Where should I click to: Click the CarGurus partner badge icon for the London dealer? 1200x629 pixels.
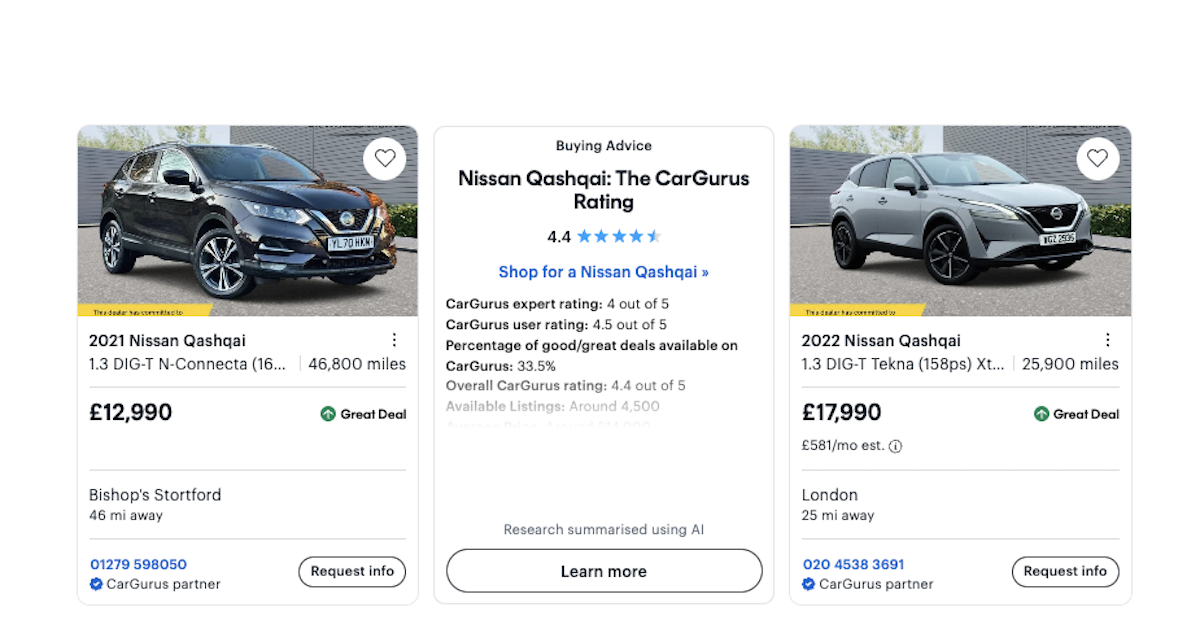coord(809,584)
